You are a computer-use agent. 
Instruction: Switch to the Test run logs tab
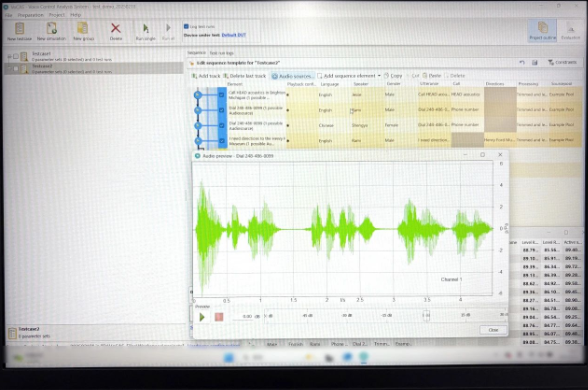click(221, 53)
